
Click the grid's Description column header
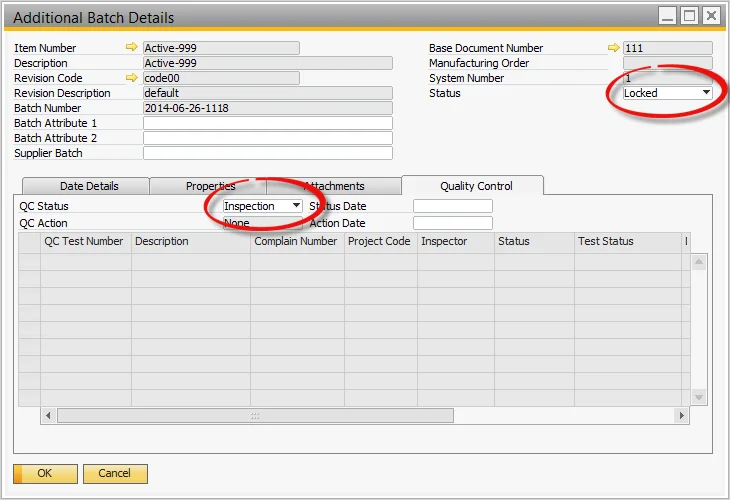pos(191,241)
